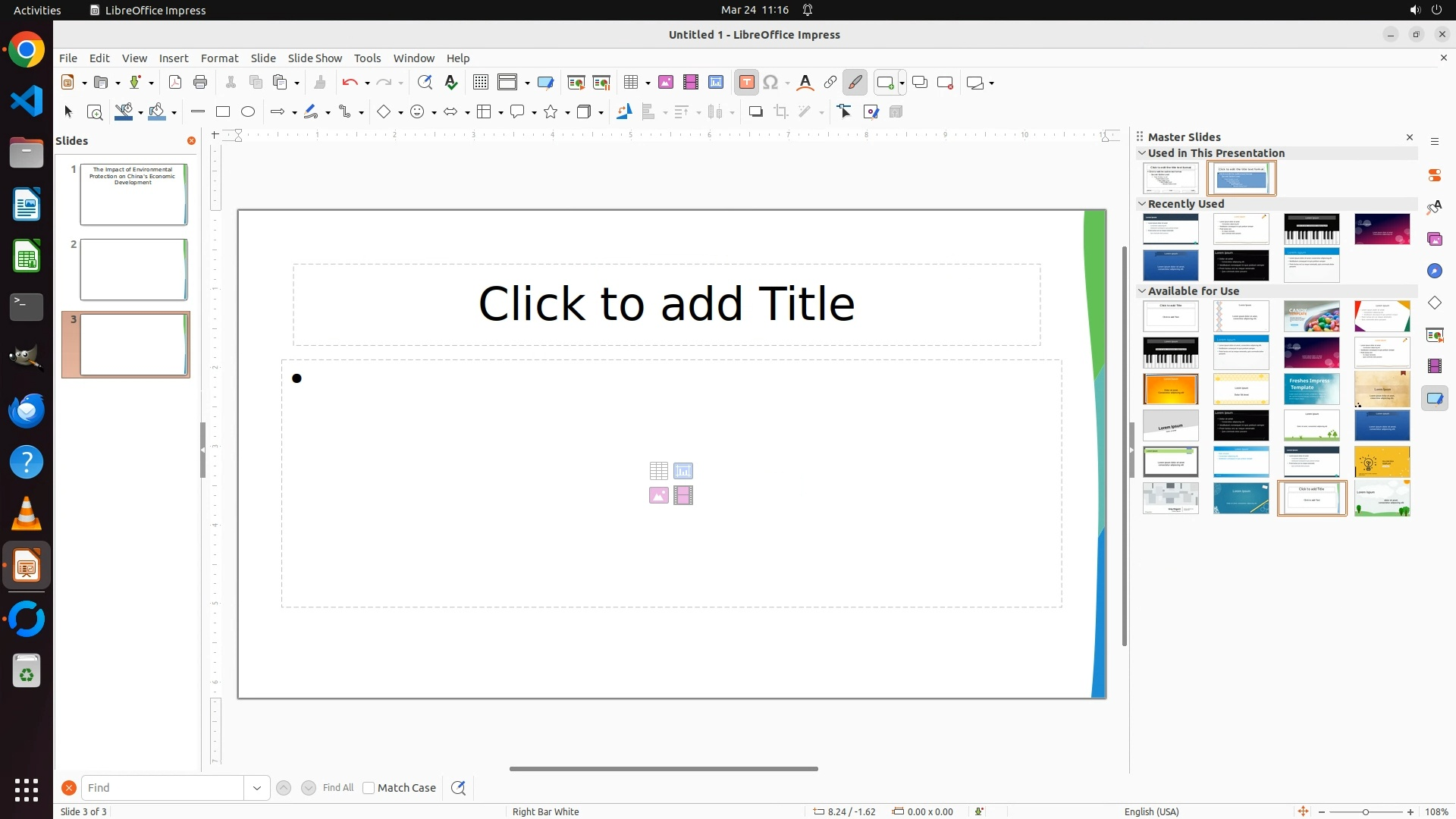
Task: Toggle the Display Grid button
Action: click(481, 83)
